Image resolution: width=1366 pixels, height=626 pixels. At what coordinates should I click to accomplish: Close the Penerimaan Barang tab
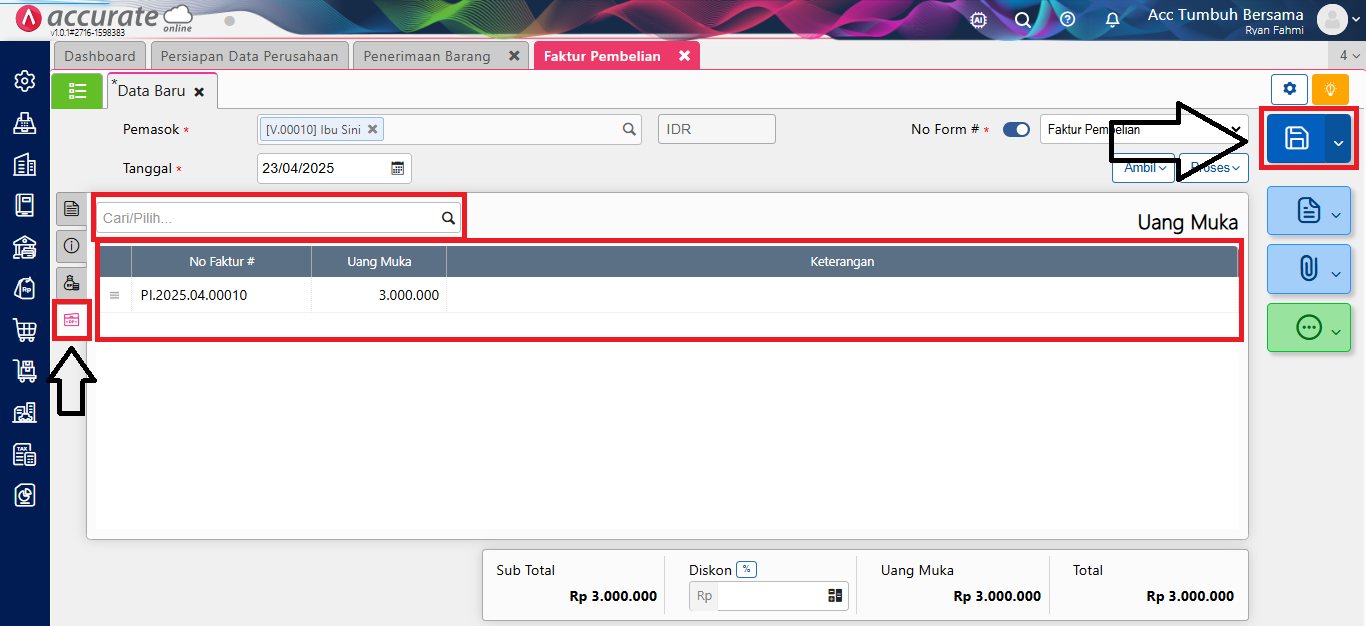coord(514,56)
